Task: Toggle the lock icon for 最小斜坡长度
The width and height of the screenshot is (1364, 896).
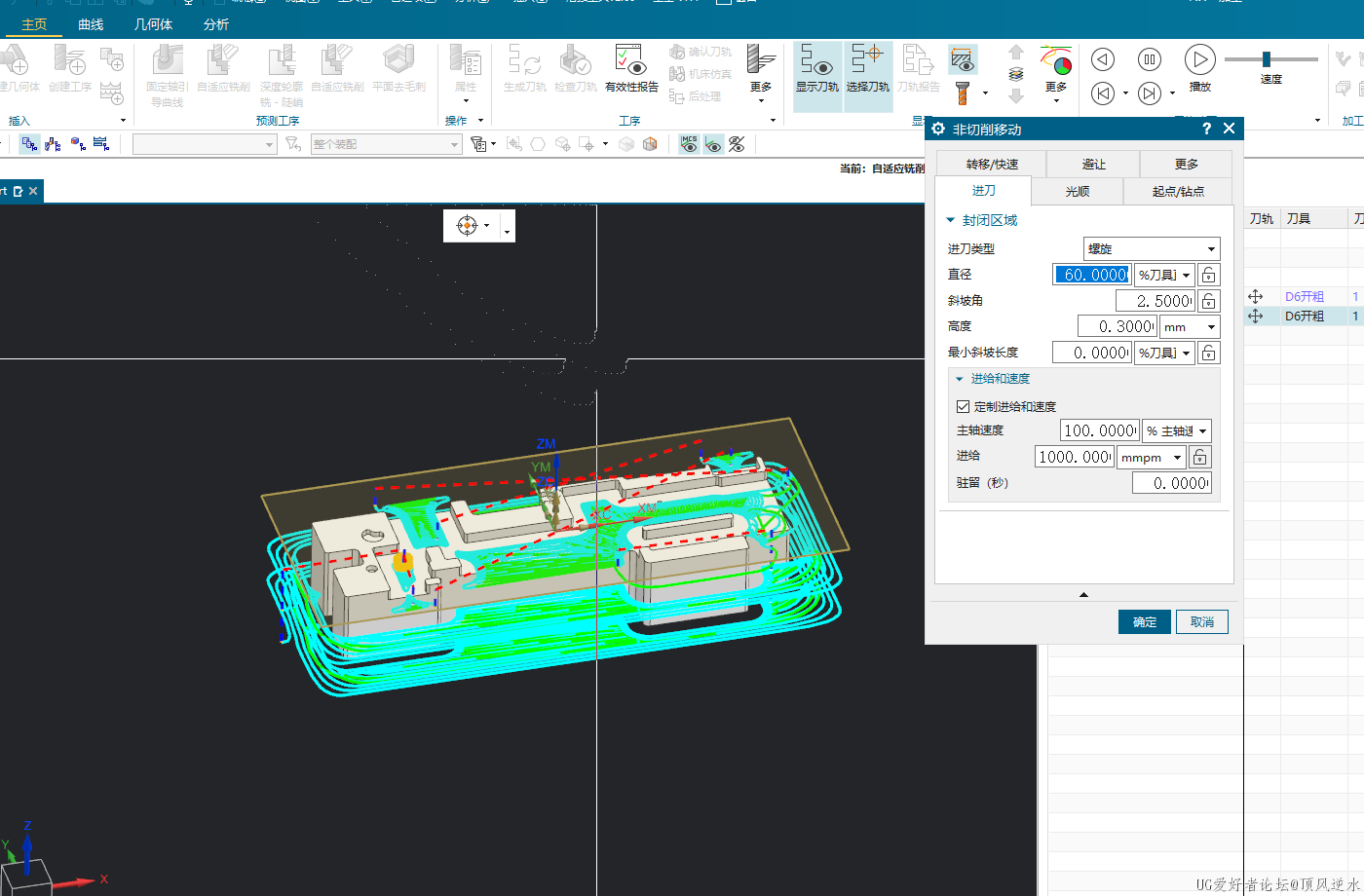Action: point(1208,353)
